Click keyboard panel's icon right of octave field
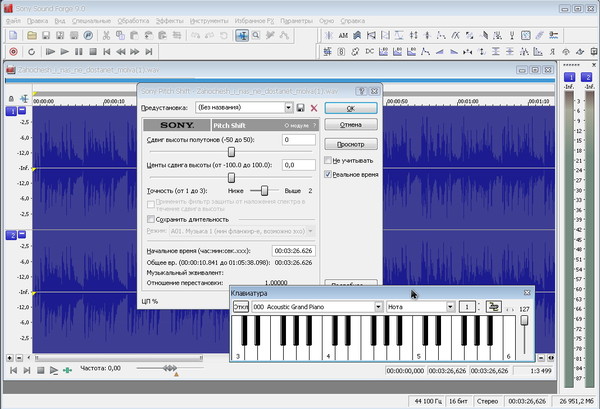Screen dimensions: 600x409 point(493,306)
